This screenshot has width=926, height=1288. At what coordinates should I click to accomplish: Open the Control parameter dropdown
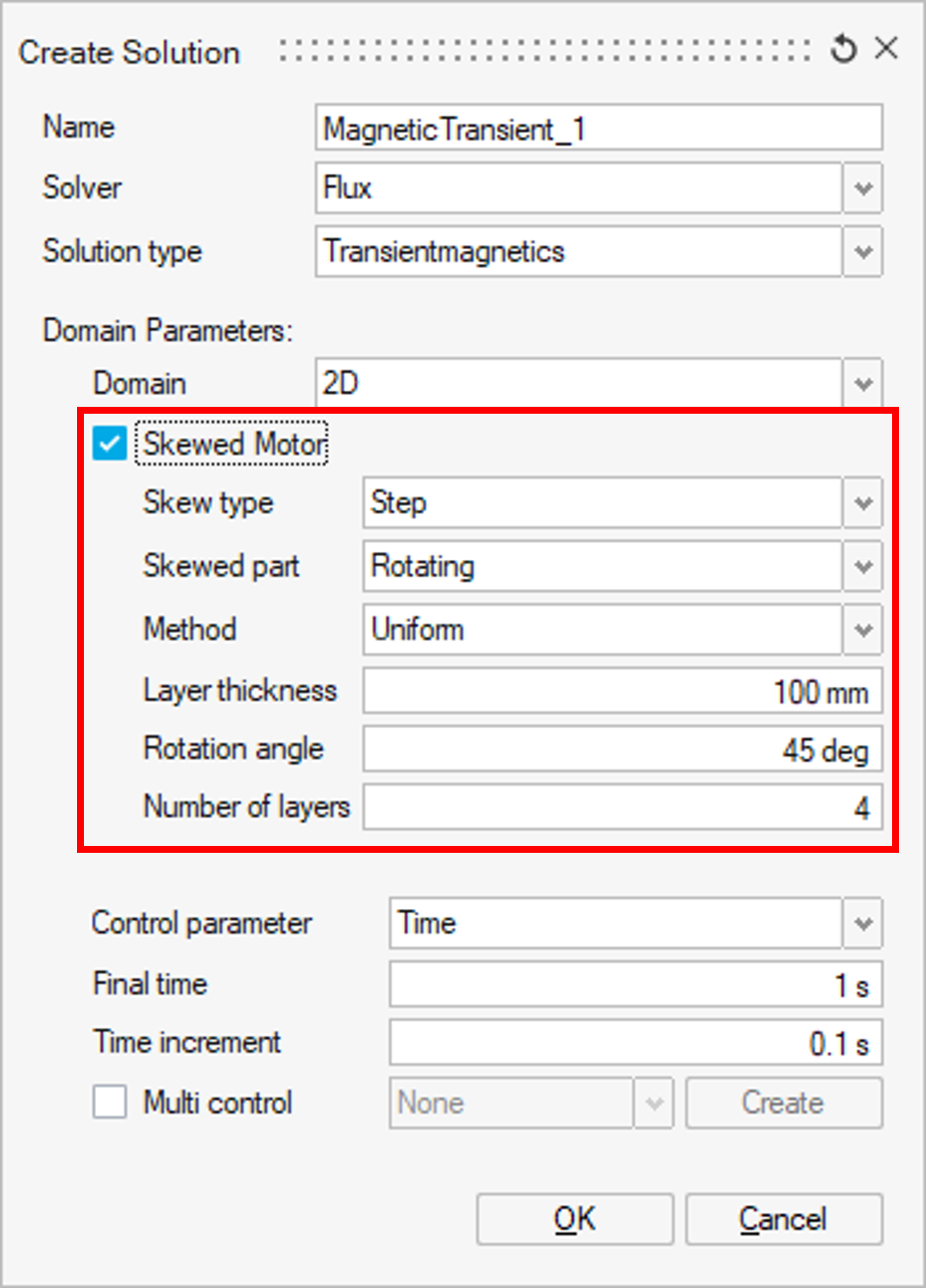coord(863,923)
